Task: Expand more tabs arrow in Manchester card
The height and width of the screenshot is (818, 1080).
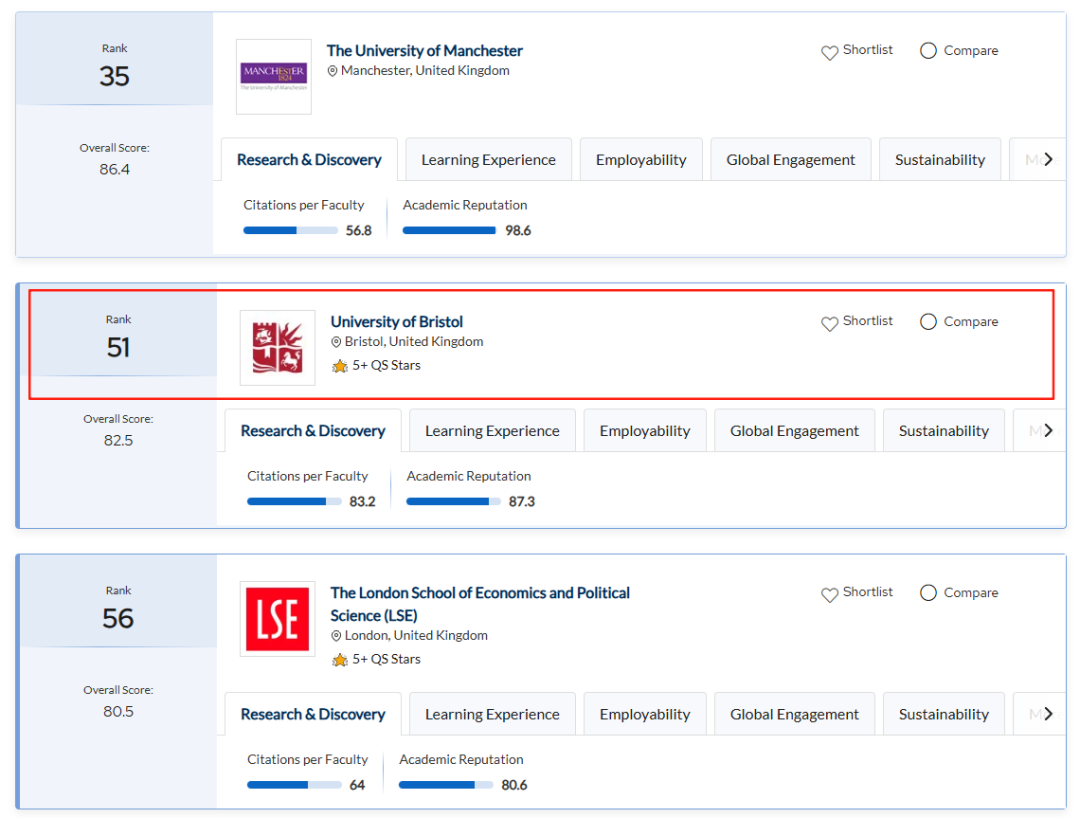Action: coord(1048,160)
